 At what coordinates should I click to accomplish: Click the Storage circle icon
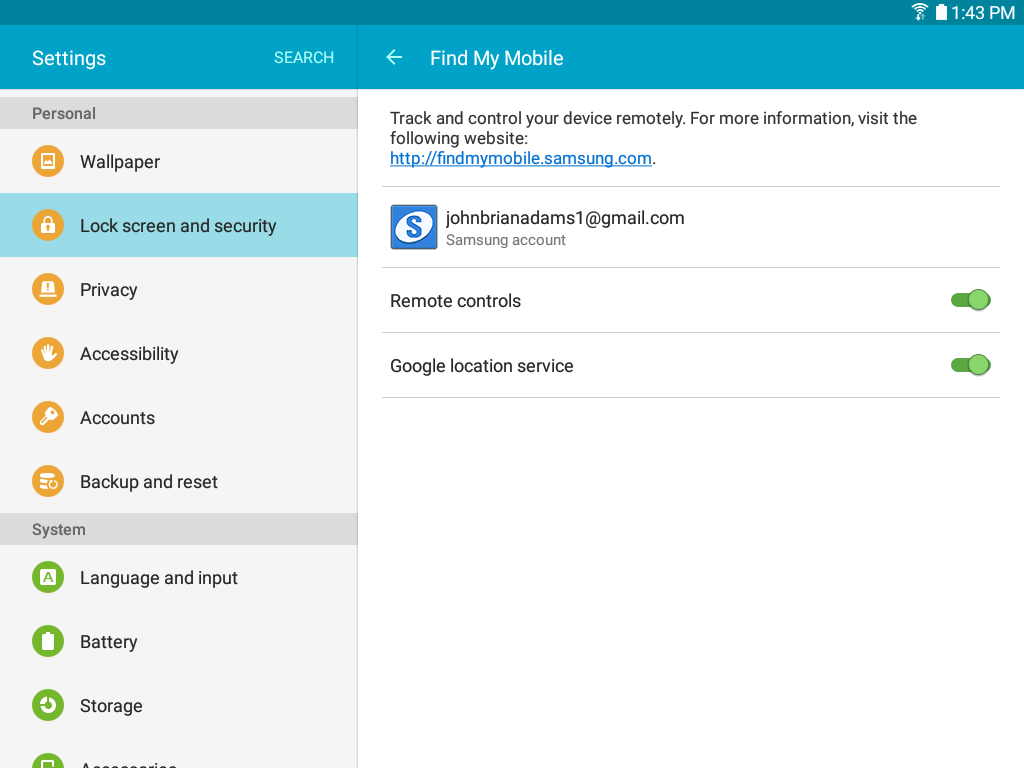(x=48, y=705)
